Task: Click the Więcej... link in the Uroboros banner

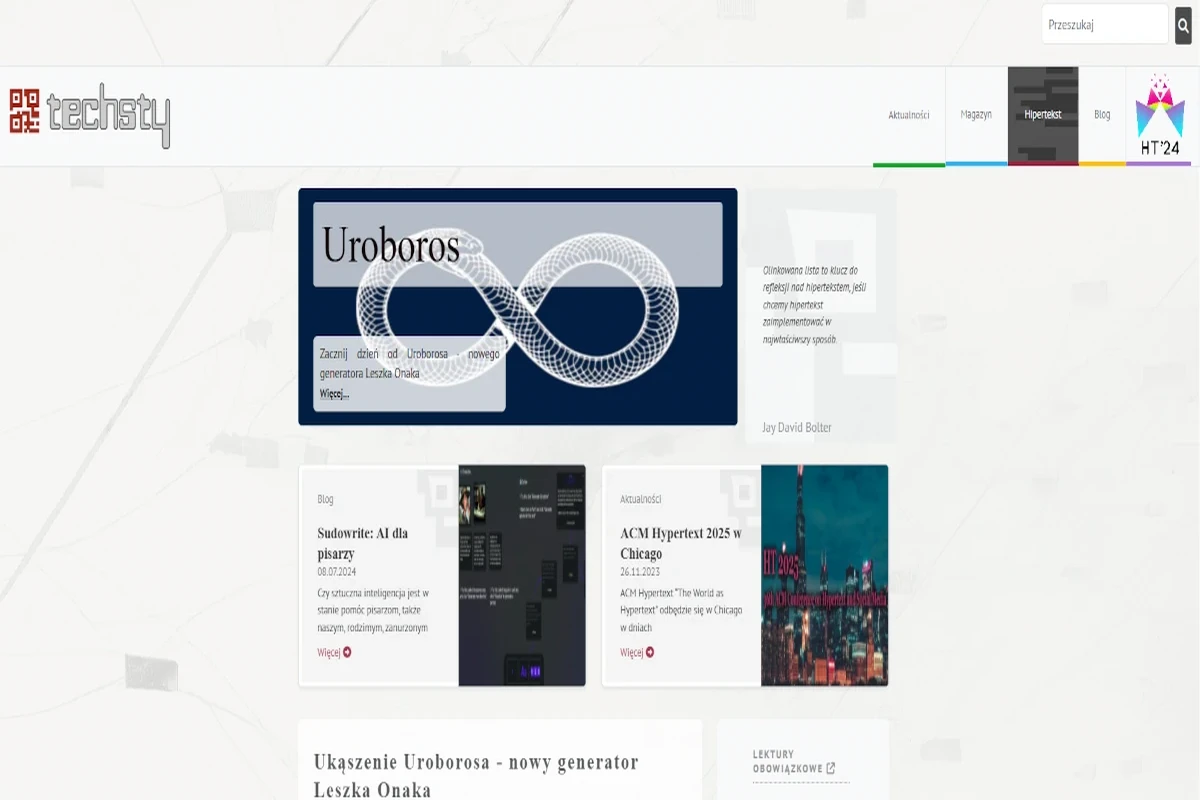Action: (332, 393)
